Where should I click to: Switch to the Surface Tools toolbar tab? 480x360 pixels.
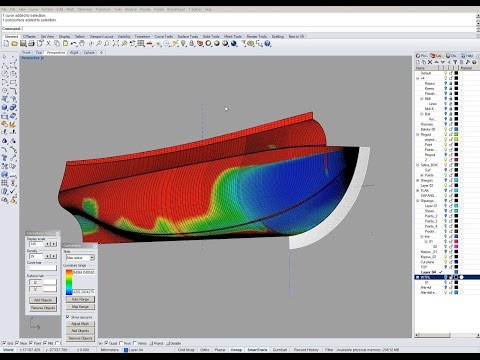click(188, 36)
